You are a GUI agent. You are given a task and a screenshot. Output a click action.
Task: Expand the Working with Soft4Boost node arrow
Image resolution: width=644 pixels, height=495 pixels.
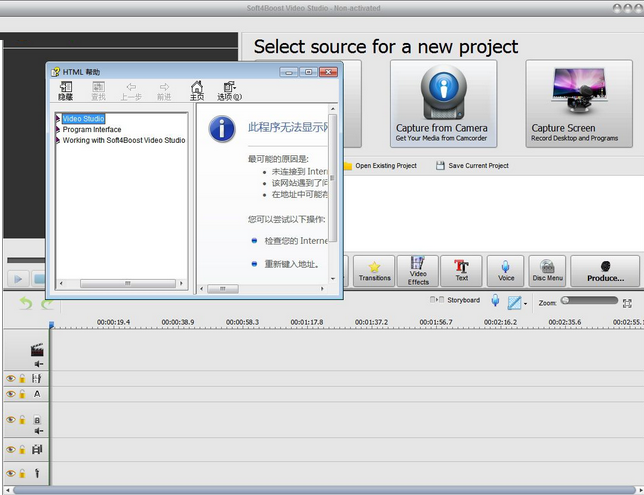click(58, 140)
